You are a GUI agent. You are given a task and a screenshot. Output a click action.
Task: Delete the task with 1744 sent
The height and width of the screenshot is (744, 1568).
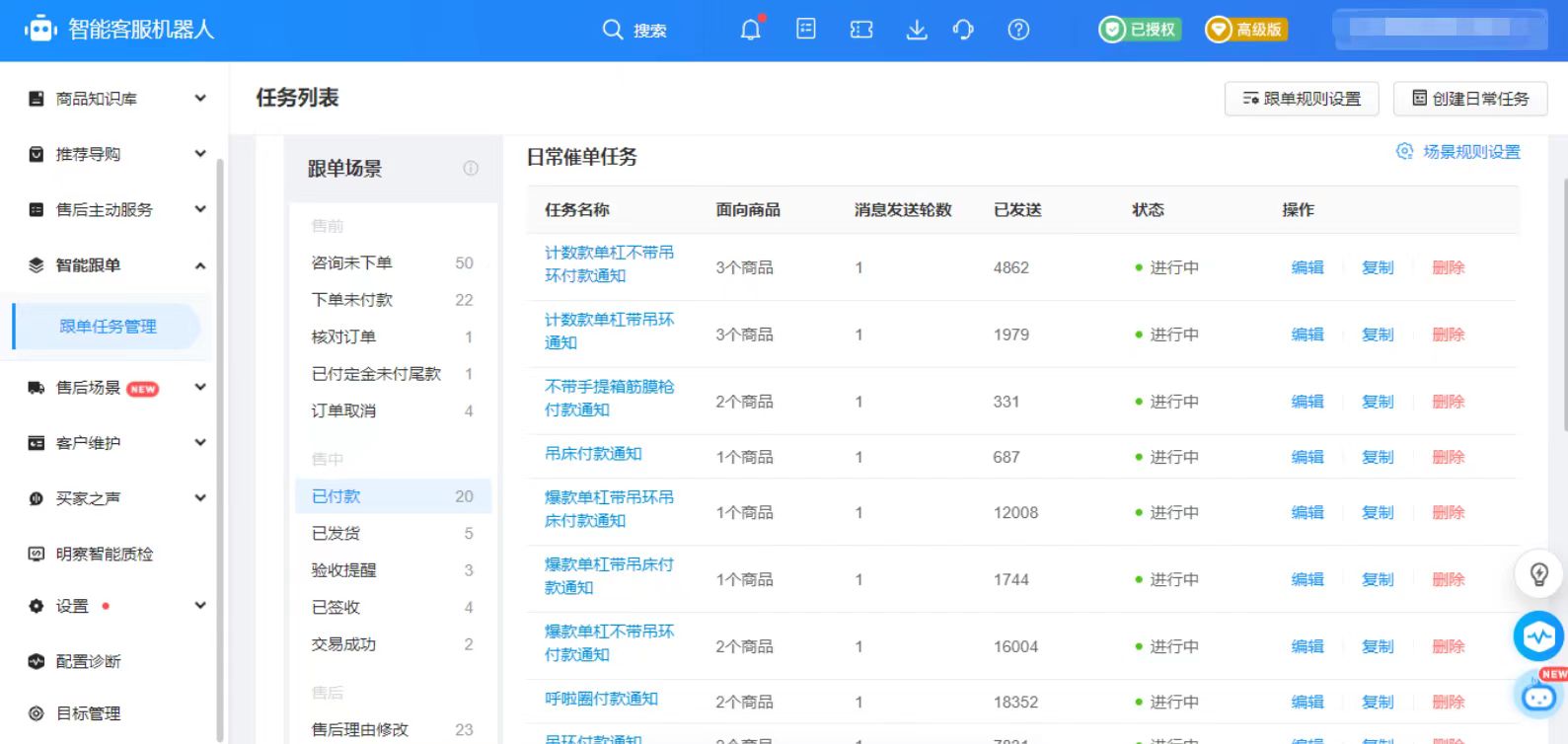click(x=1449, y=579)
